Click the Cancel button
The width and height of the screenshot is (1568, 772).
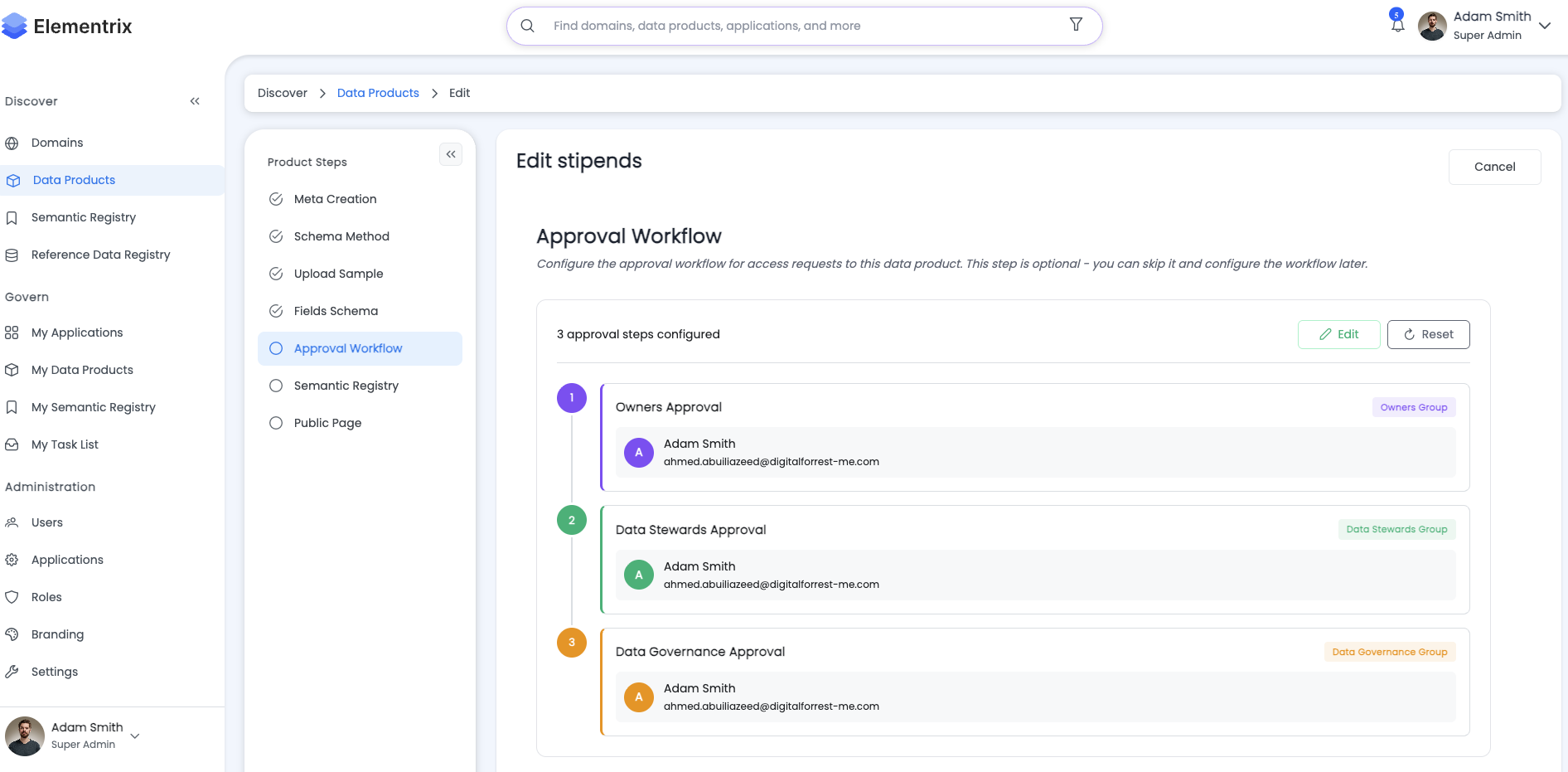[x=1494, y=167]
